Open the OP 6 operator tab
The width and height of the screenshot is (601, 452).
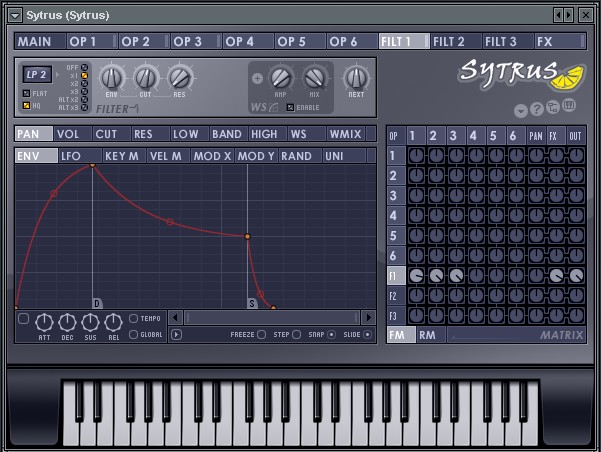pos(352,41)
